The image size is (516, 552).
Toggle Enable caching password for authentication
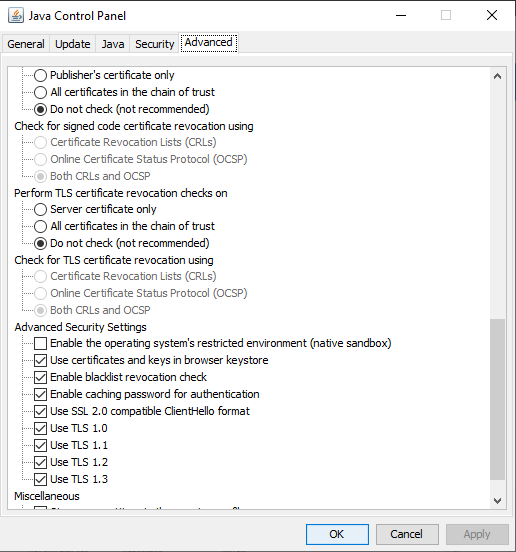click(40, 394)
